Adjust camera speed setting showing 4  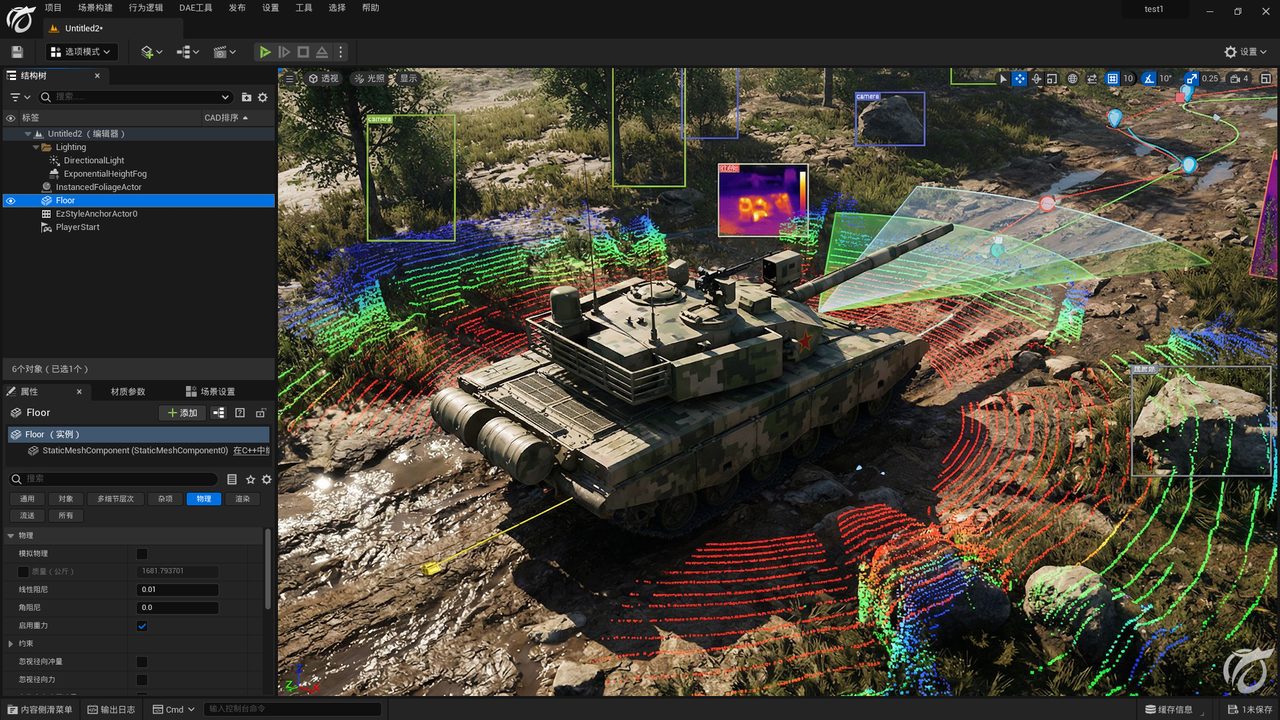[x=1239, y=78]
